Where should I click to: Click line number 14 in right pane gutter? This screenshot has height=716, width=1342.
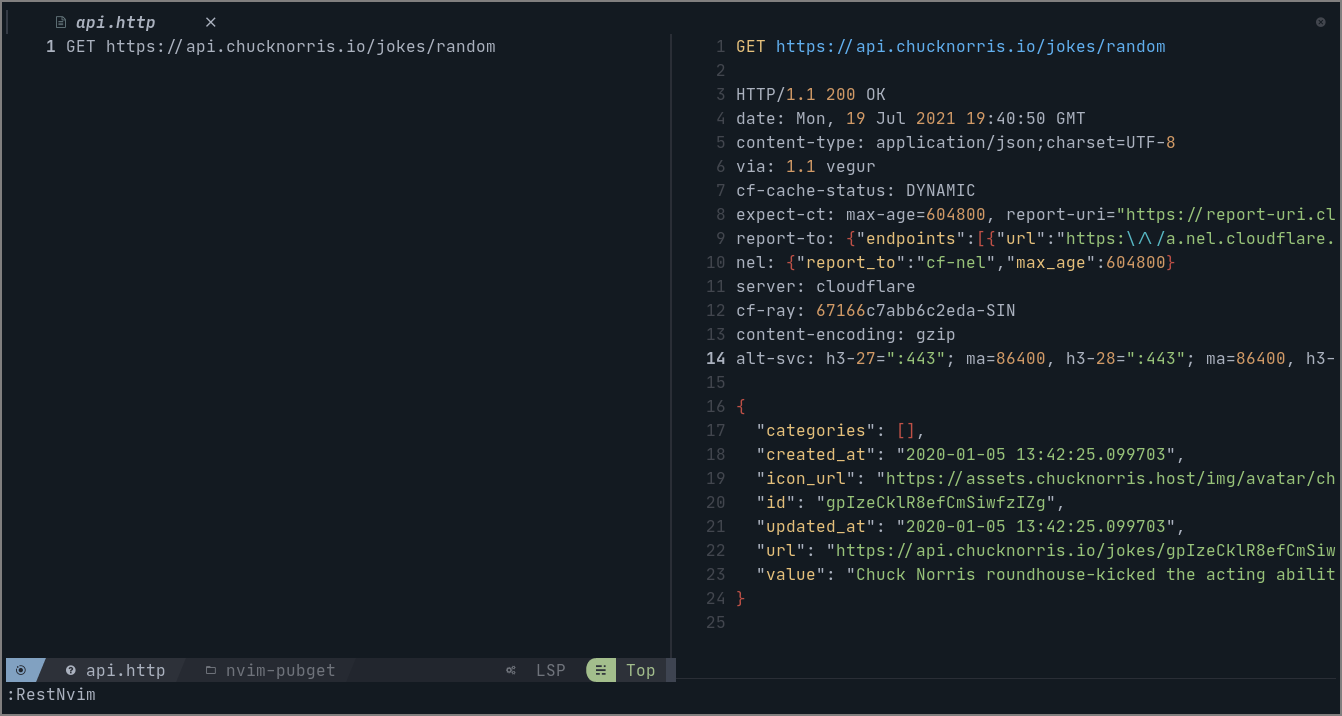click(716, 358)
